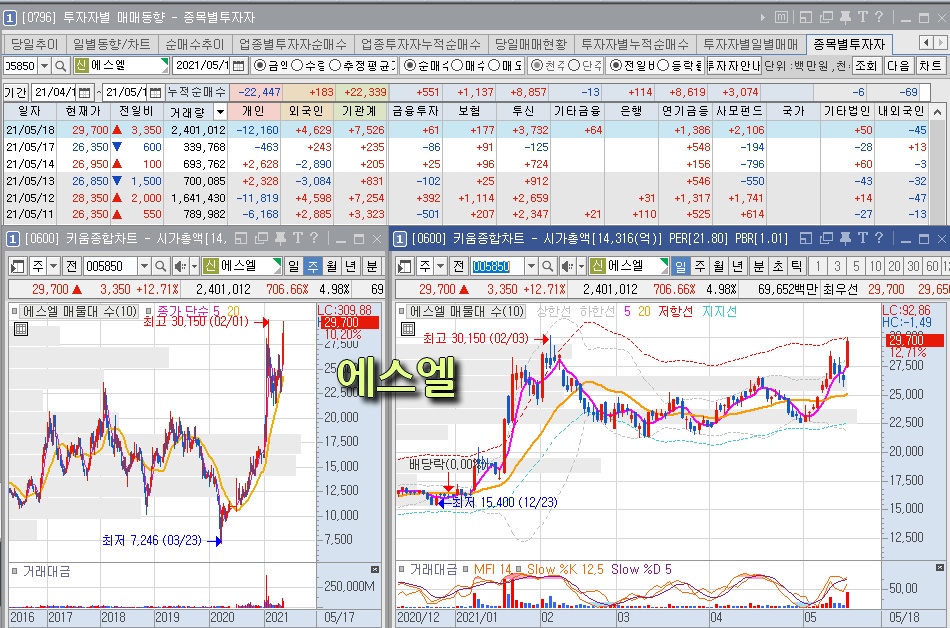Click the stock search magnifier in right chart window
Screen dimensions: 950x628
click(x=548, y=266)
